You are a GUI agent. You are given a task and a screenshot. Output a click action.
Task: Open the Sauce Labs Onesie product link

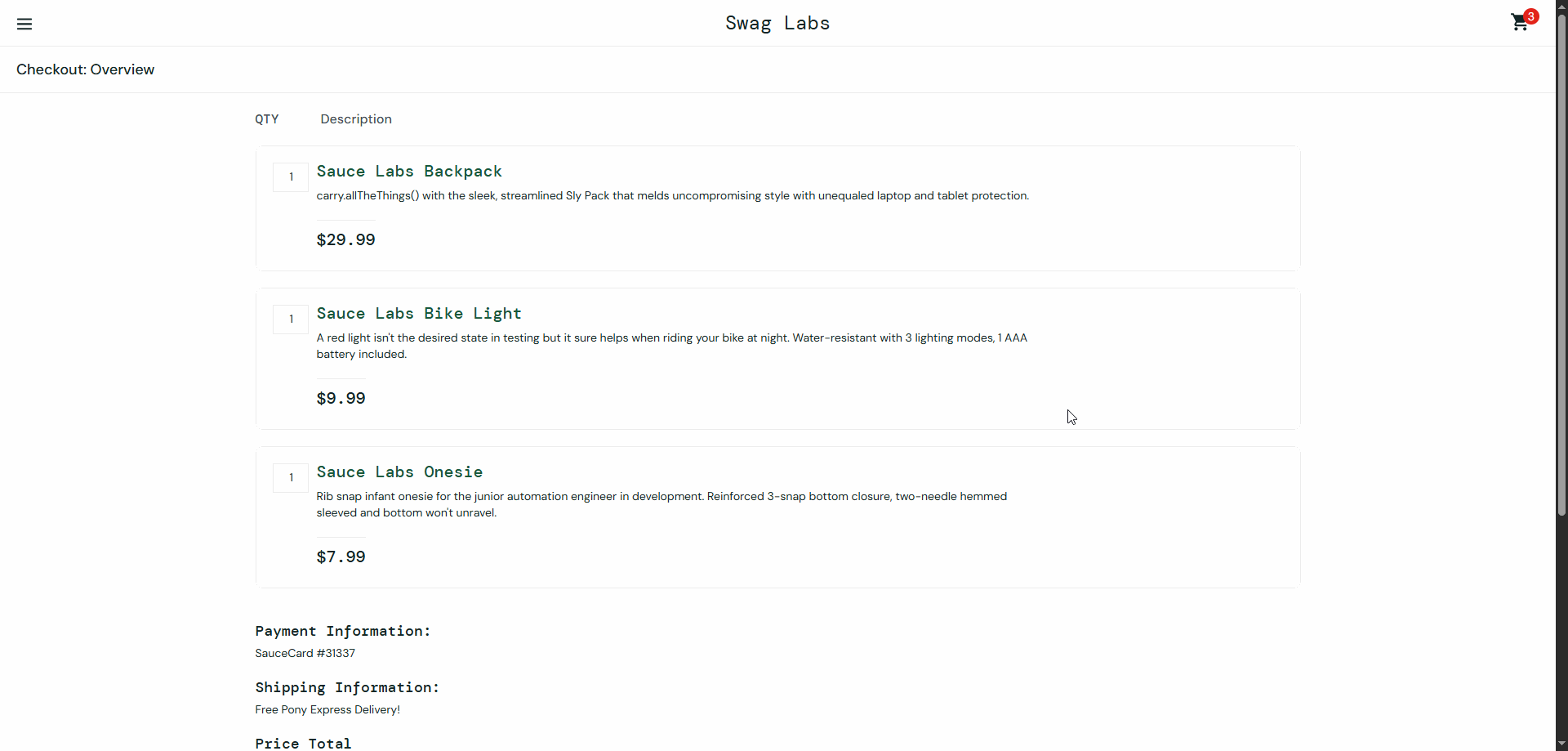[399, 472]
